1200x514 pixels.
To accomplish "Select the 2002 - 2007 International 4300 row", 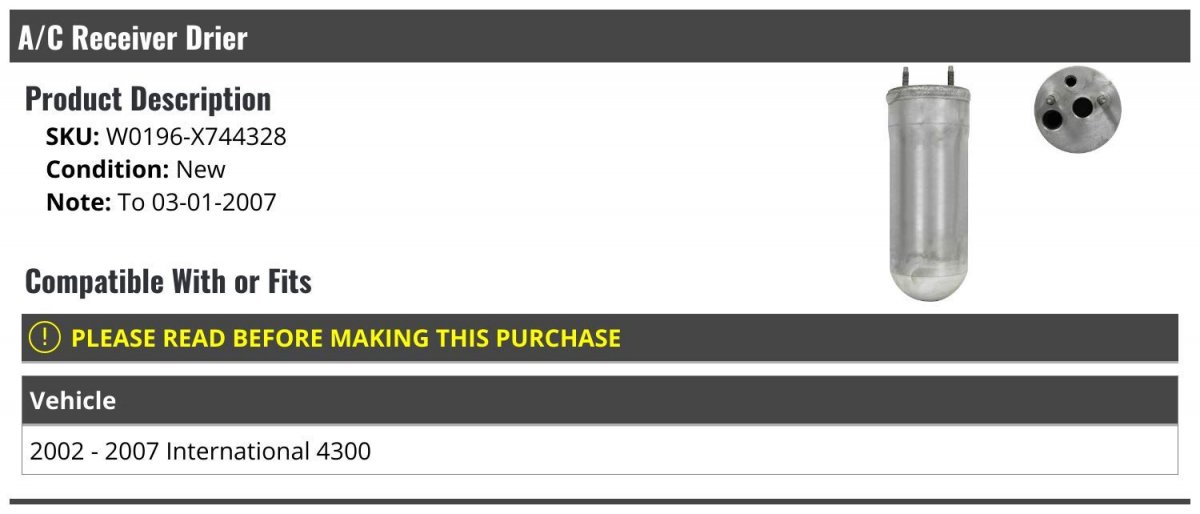I will [600, 450].
